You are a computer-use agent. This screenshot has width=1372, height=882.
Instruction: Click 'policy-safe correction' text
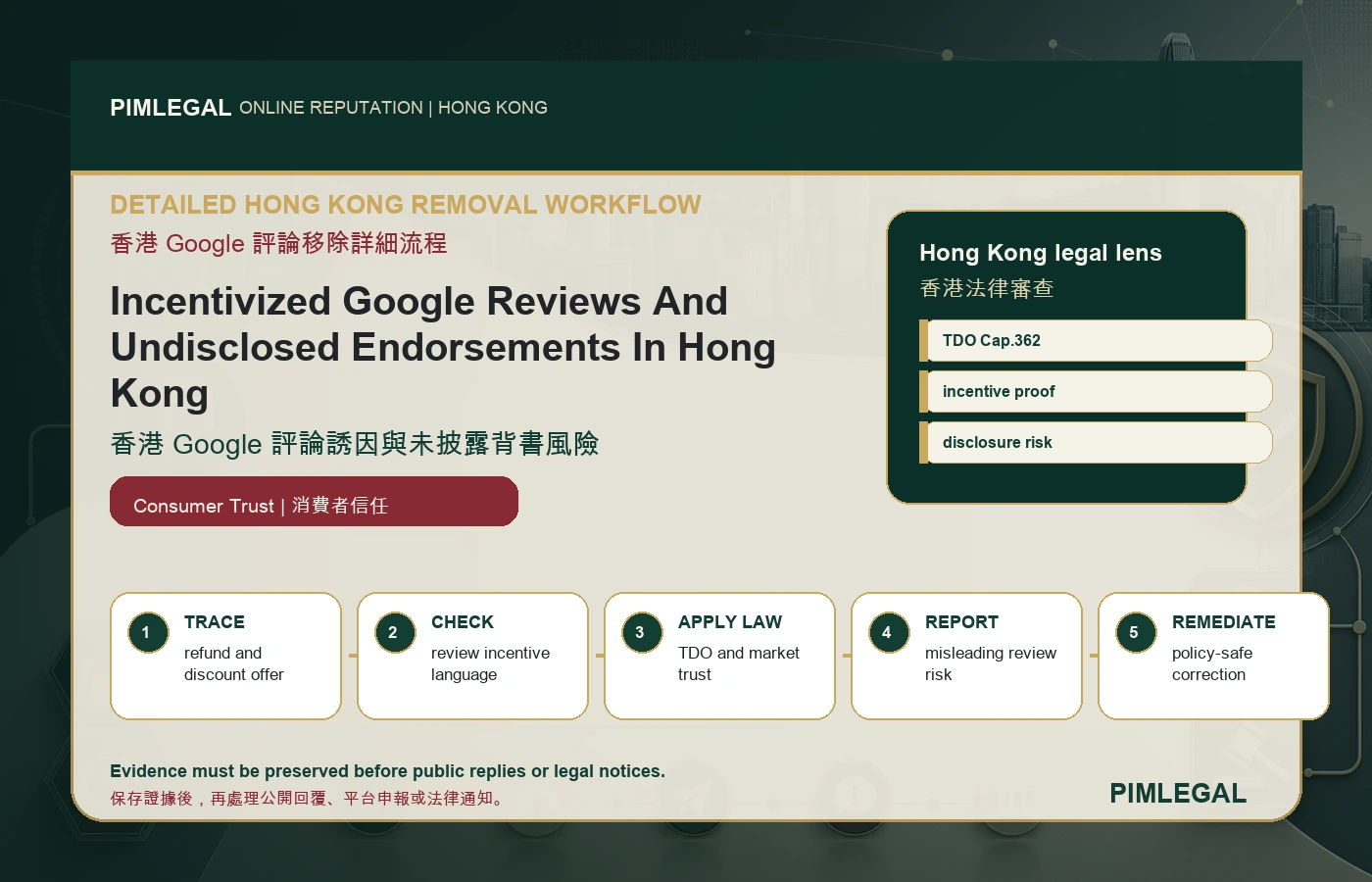pyautogui.click(x=1212, y=663)
